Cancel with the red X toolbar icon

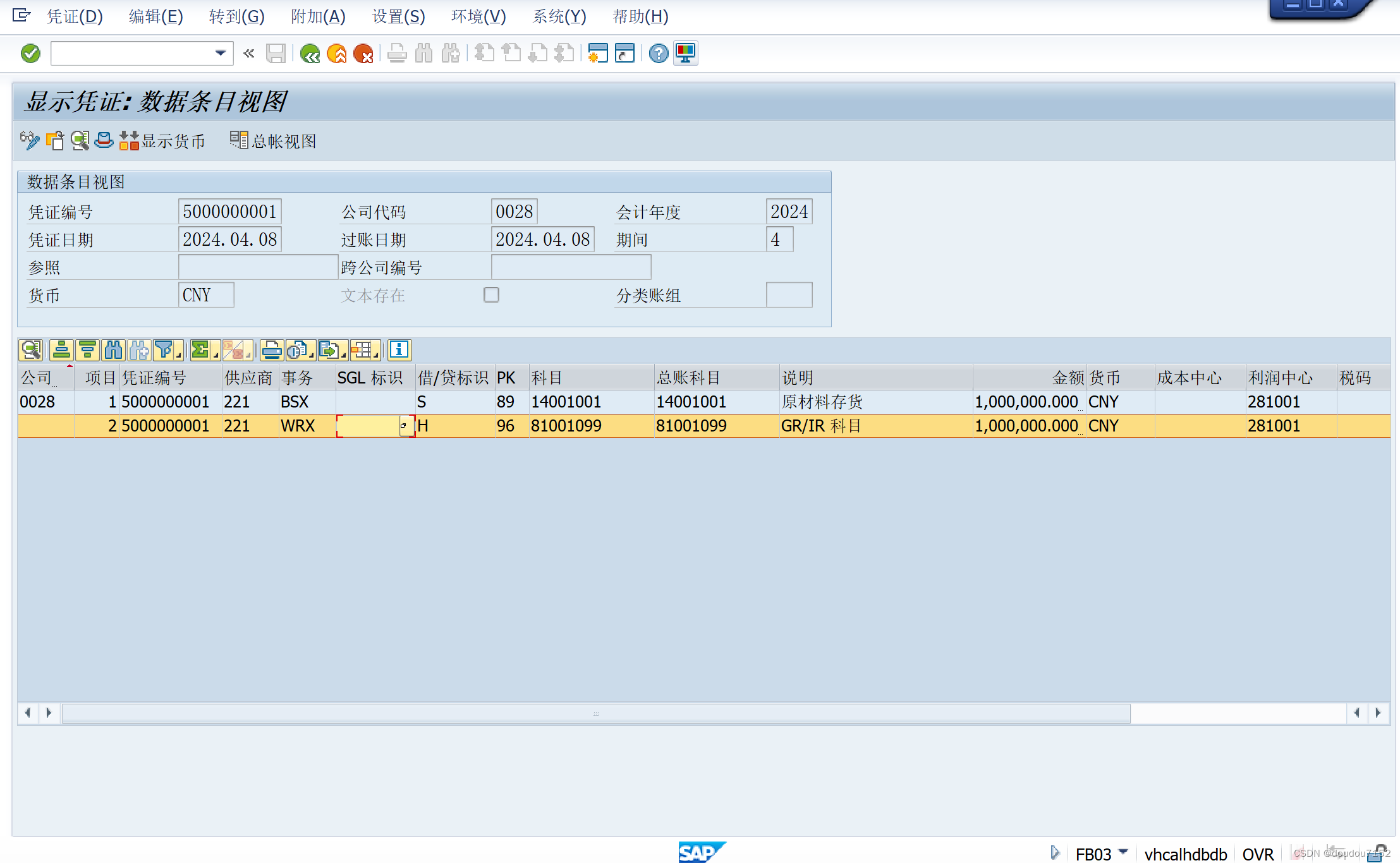click(x=364, y=53)
